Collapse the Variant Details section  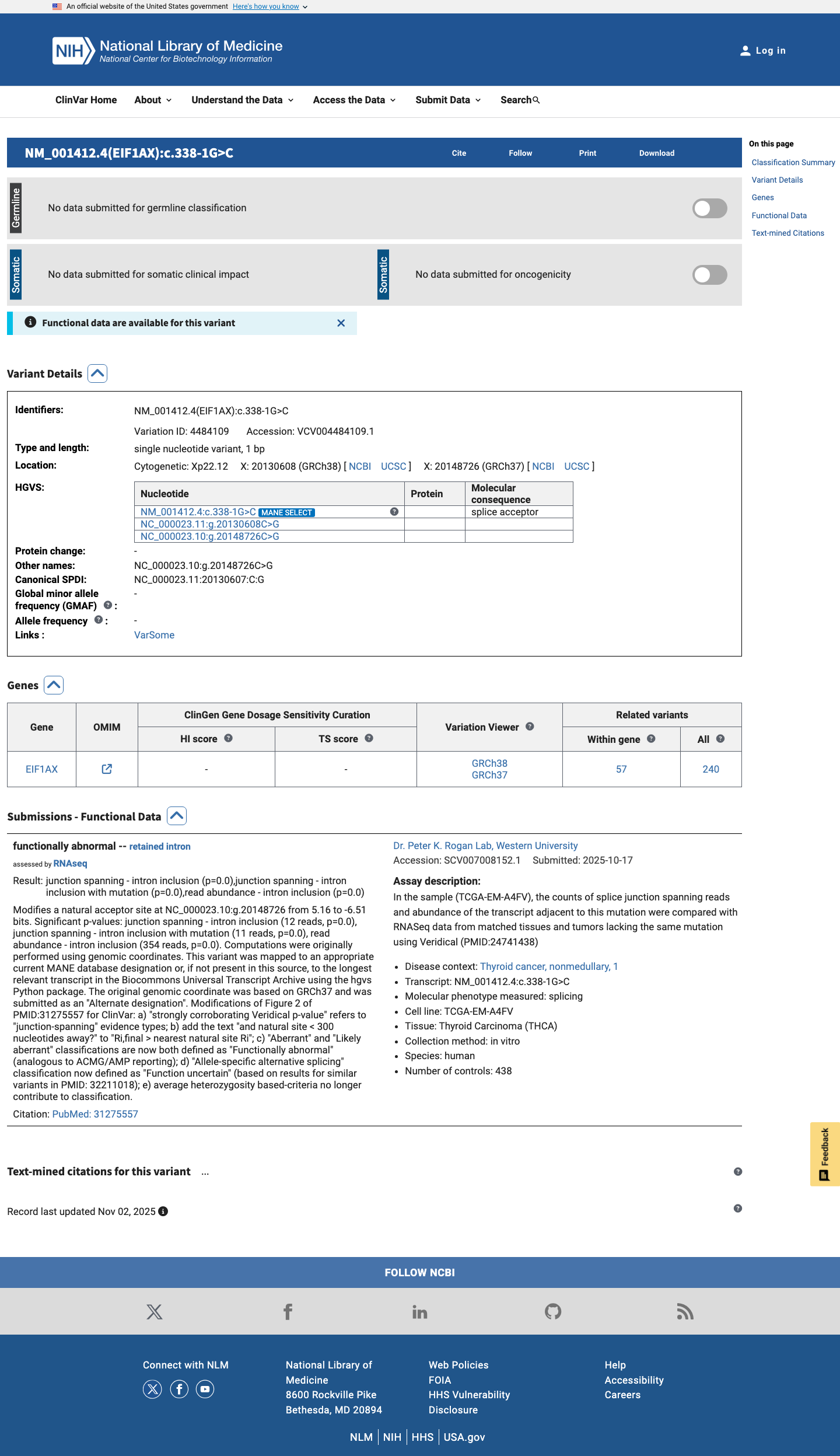(x=97, y=373)
